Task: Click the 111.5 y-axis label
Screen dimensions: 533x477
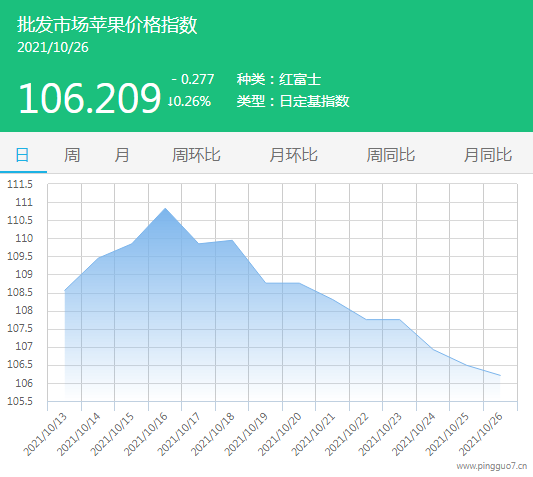Action: [x=20, y=184]
